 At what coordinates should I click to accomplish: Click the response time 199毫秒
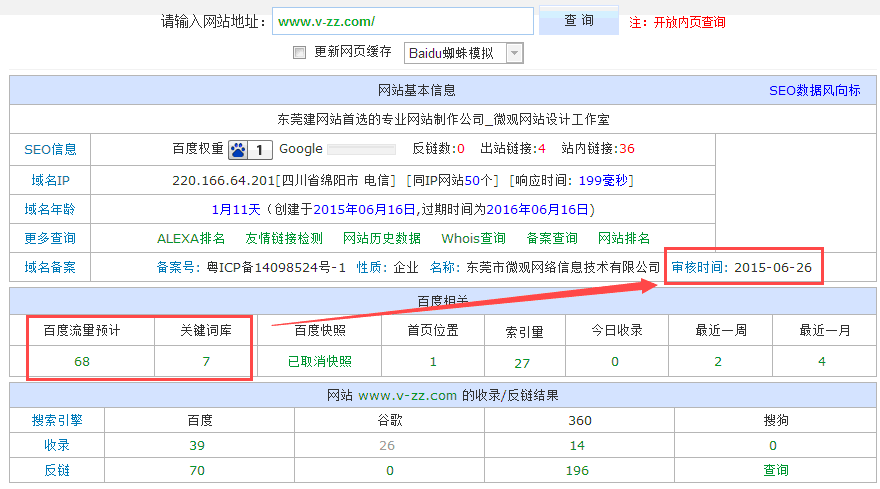click(x=603, y=180)
